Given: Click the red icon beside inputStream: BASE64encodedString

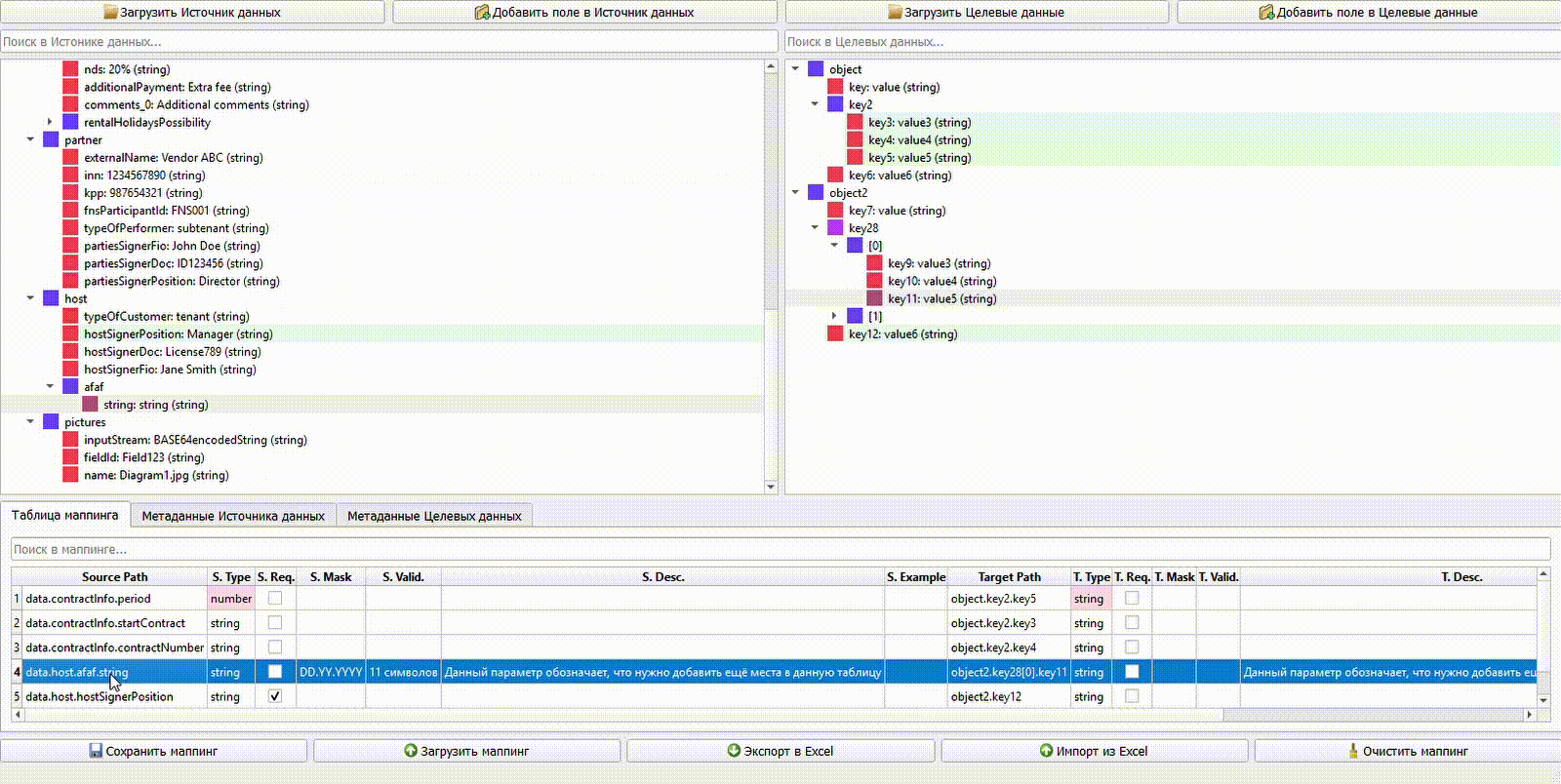Looking at the screenshot, I should pos(70,440).
